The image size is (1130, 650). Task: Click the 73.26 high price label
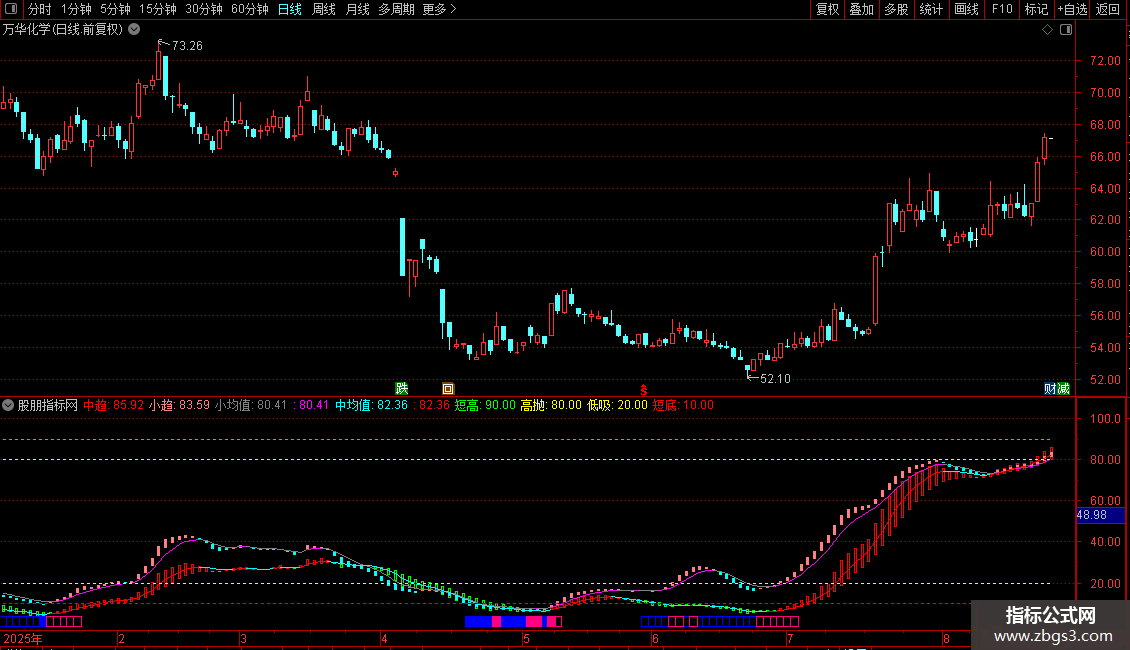coord(187,45)
